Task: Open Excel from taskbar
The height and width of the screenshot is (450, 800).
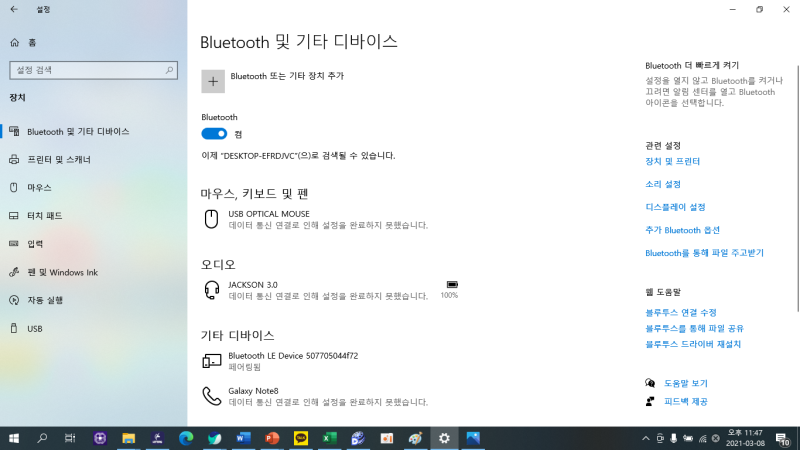Action: pyautogui.click(x=329, y=438)
